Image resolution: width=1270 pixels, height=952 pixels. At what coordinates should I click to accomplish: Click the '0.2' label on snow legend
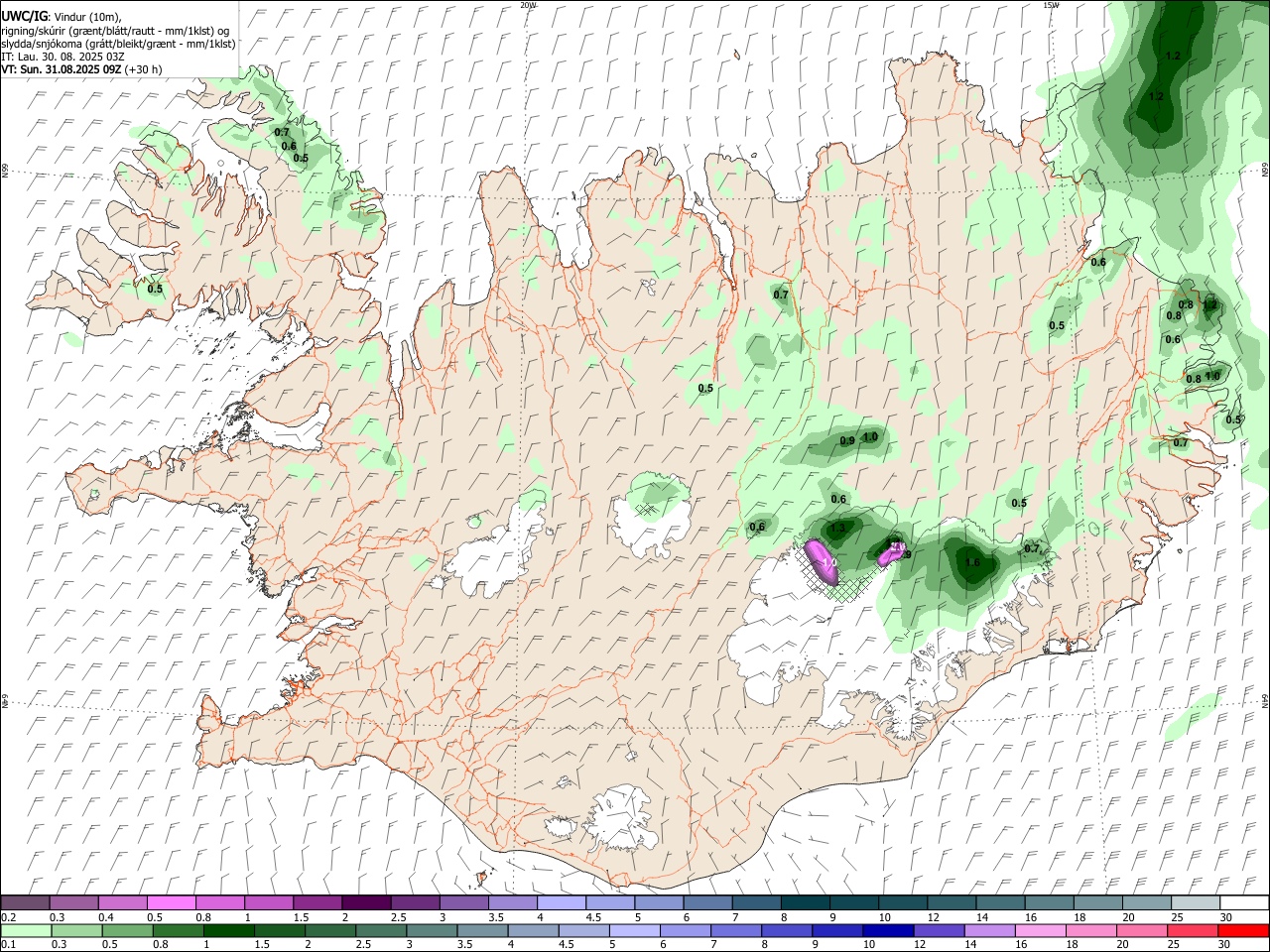click(x=7, y=917)
